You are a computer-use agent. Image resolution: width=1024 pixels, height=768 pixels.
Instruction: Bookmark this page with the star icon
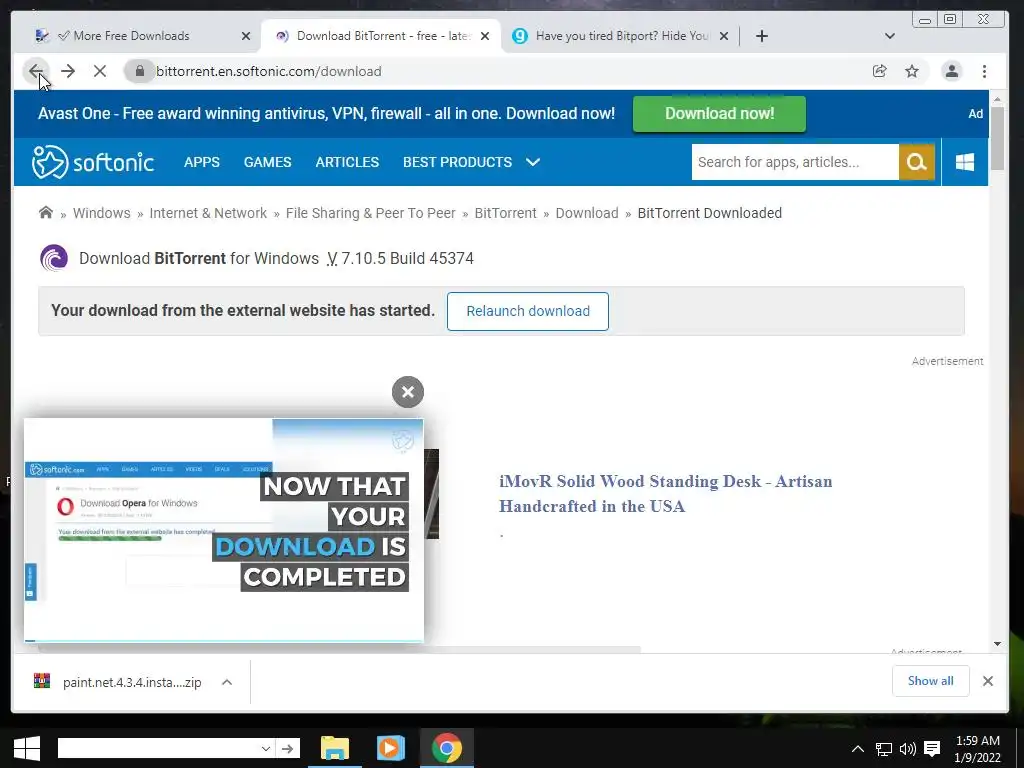912,71
